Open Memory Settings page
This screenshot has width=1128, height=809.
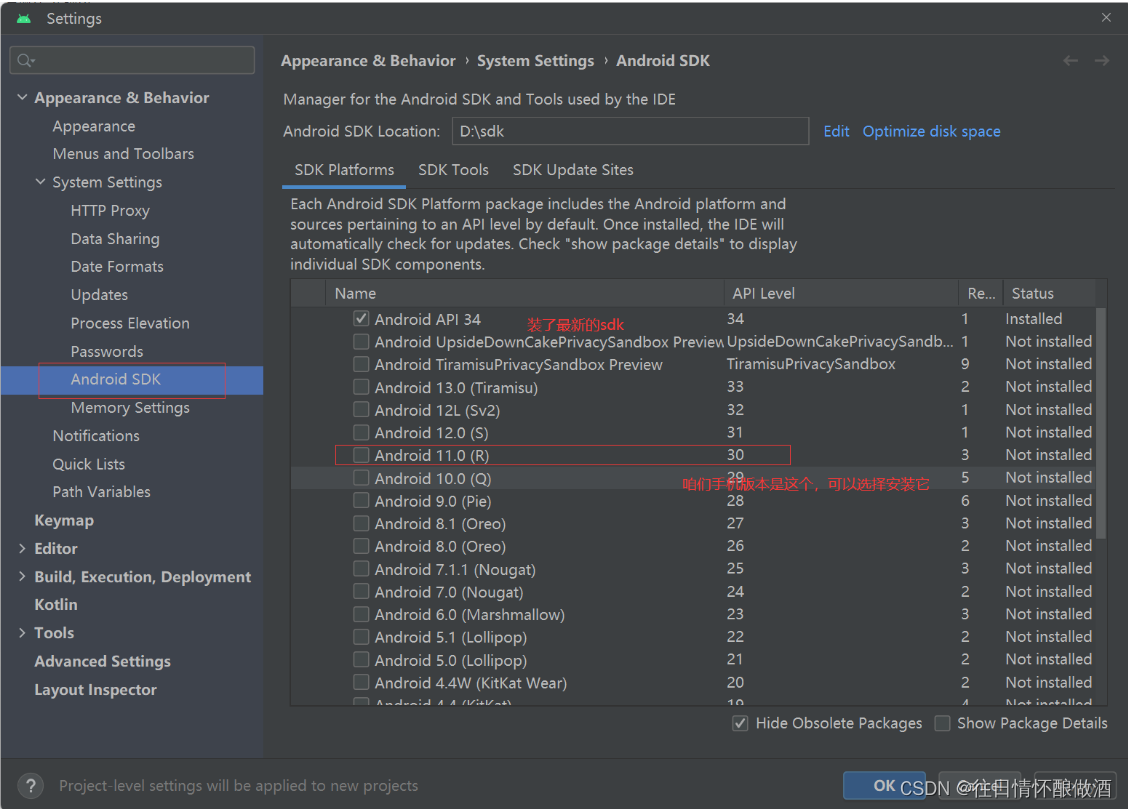[x=130, y=408]
